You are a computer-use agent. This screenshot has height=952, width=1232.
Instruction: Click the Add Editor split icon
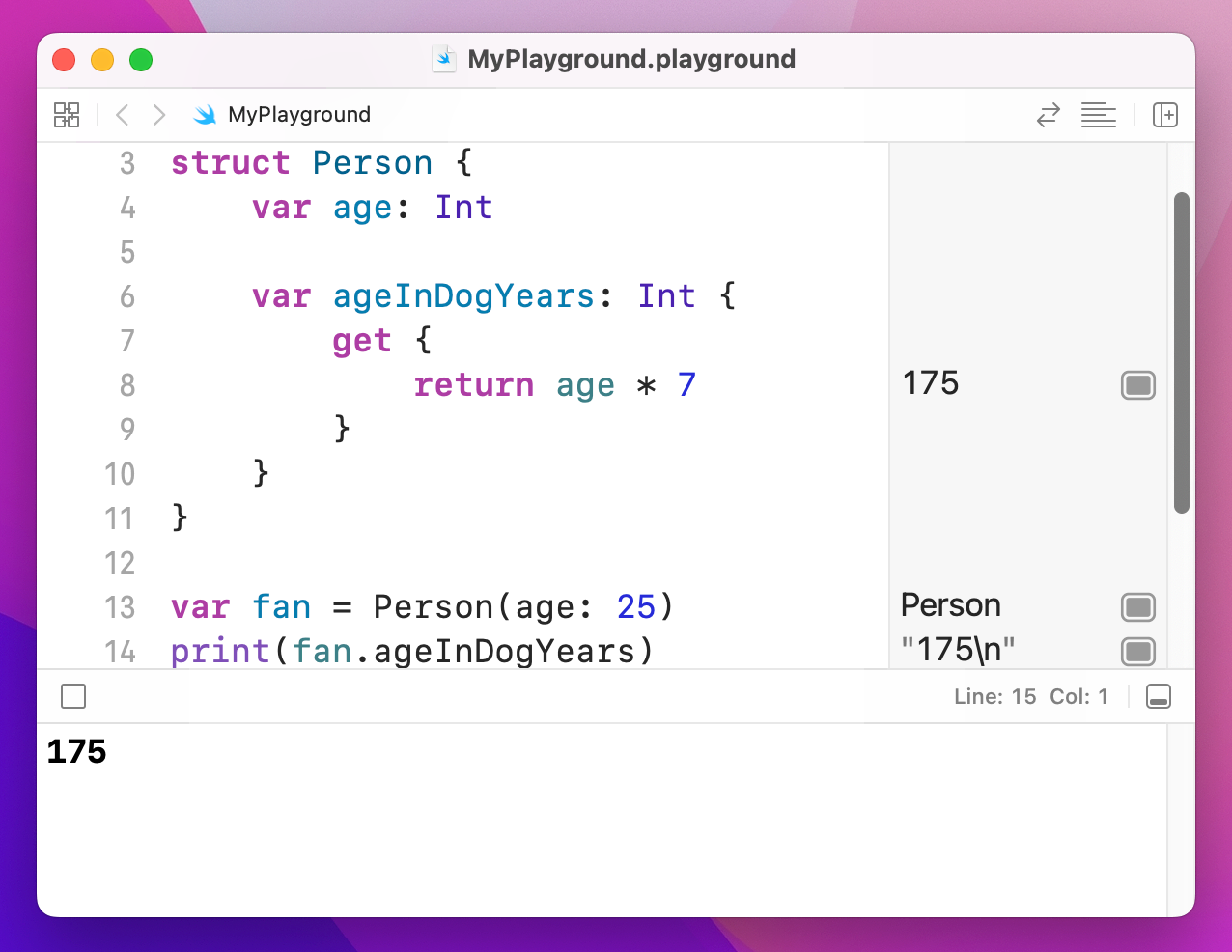[1165, 115]
